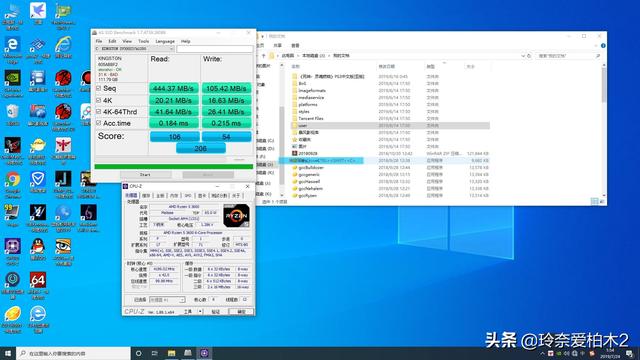Image resolution: width=640 pixels, height=360 pixels.
Task: Open the AS SSD drive selection dropdown
Action: pos(135,49)
